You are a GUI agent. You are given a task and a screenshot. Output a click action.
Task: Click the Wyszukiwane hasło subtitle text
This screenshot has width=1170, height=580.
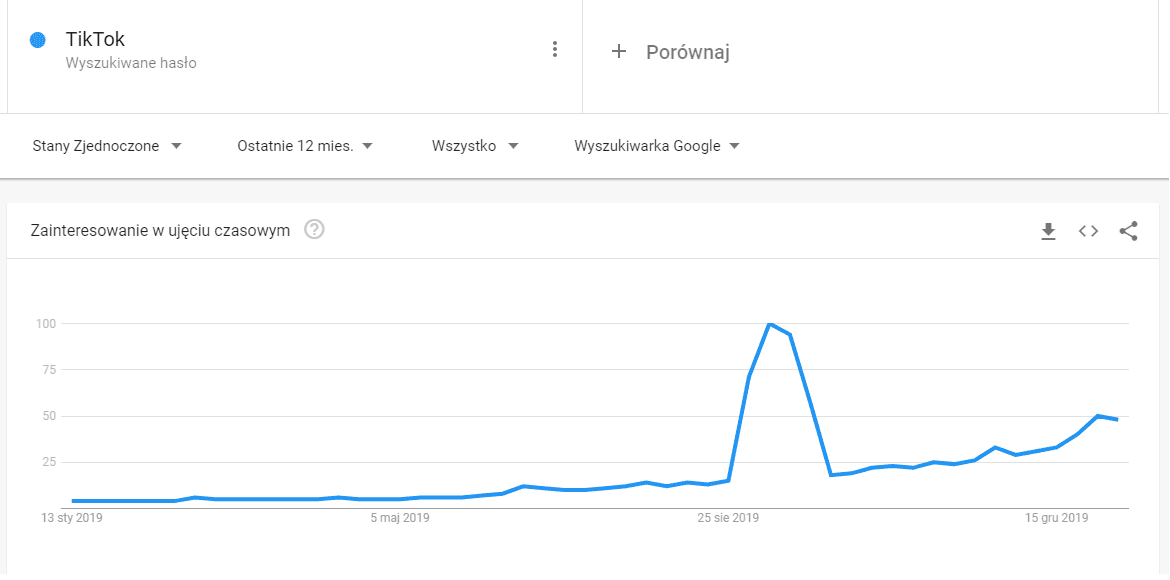(131, 63)
